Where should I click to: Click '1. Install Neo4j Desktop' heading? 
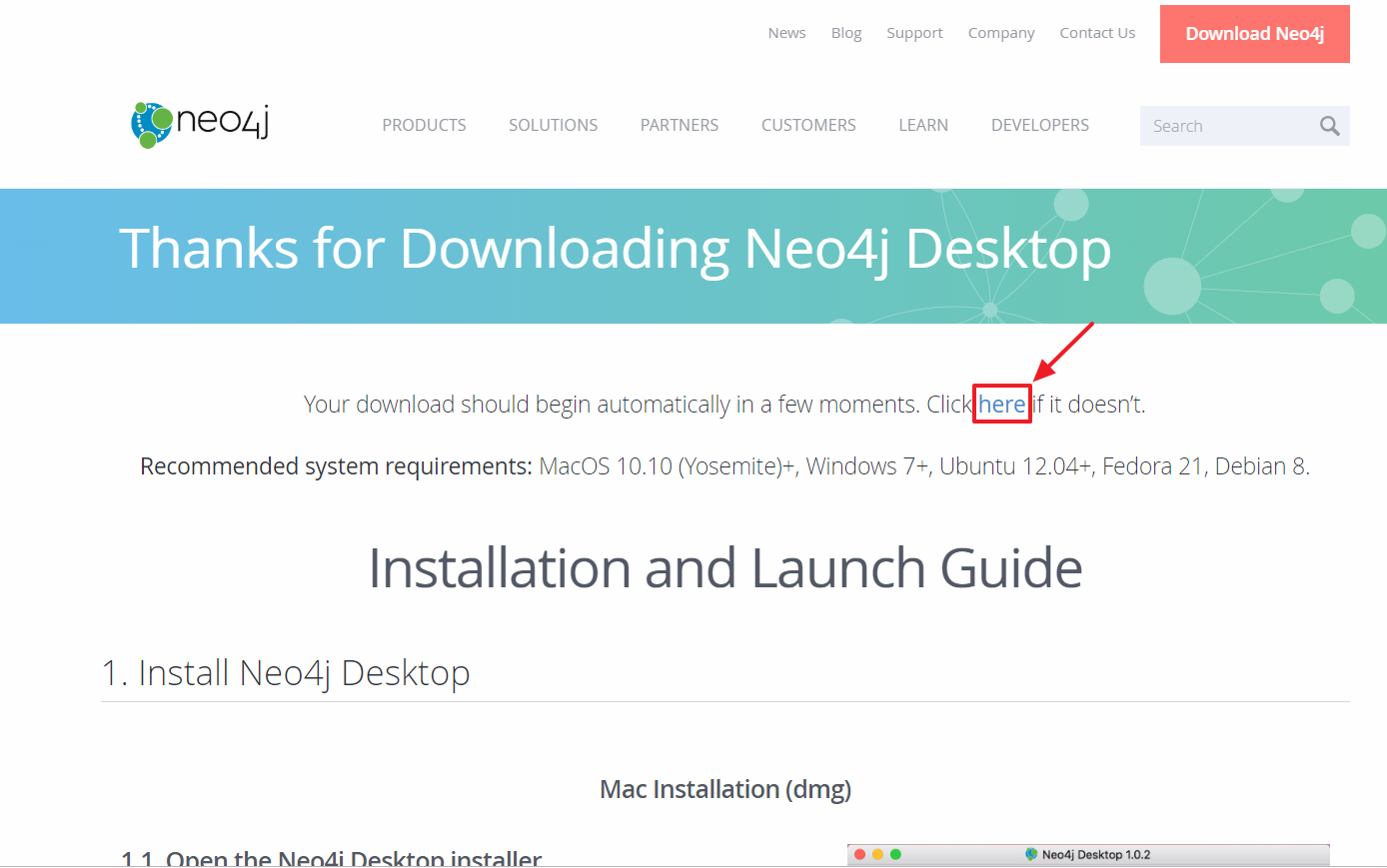[x=286, y=673]
